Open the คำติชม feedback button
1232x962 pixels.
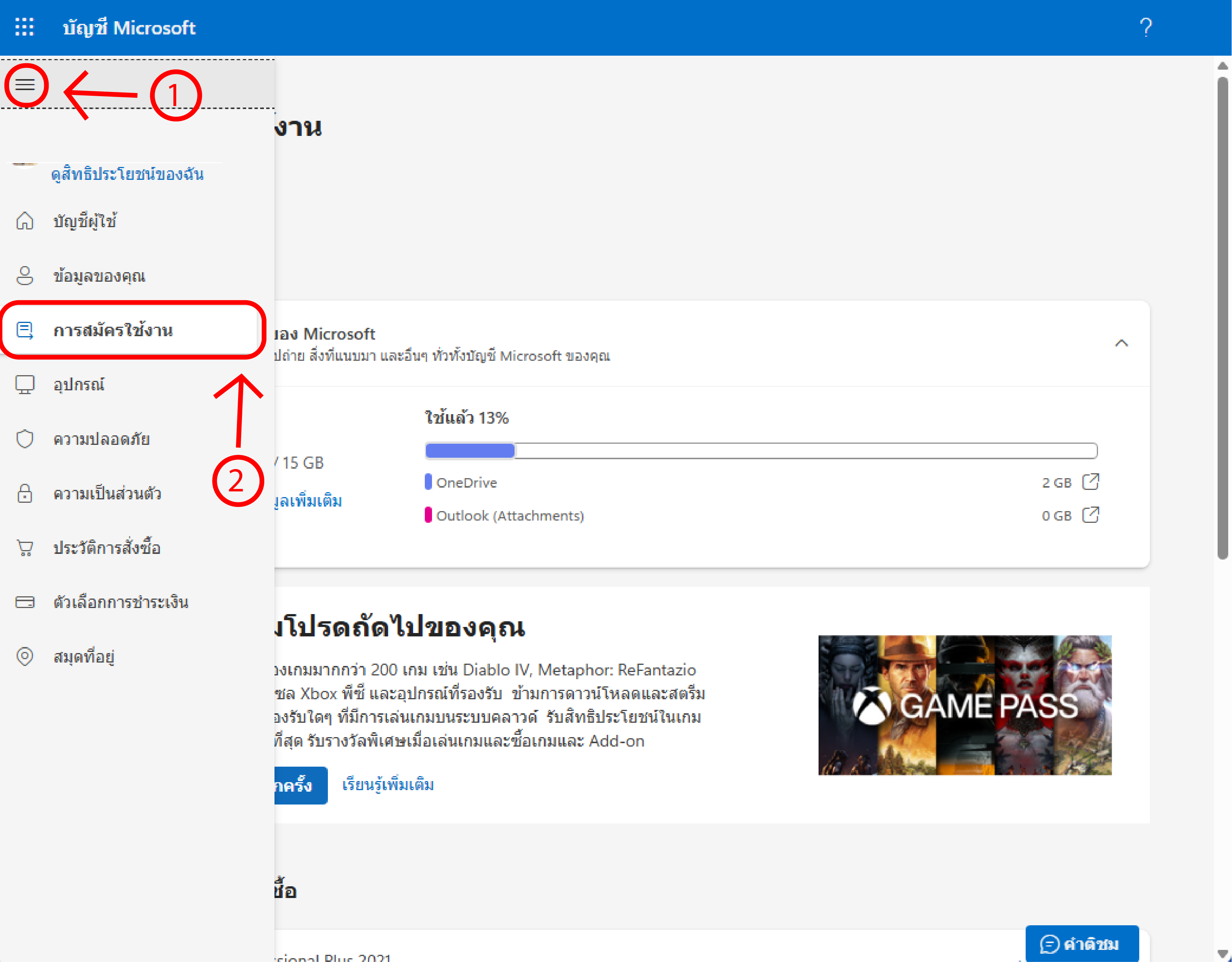[1082, 943]
